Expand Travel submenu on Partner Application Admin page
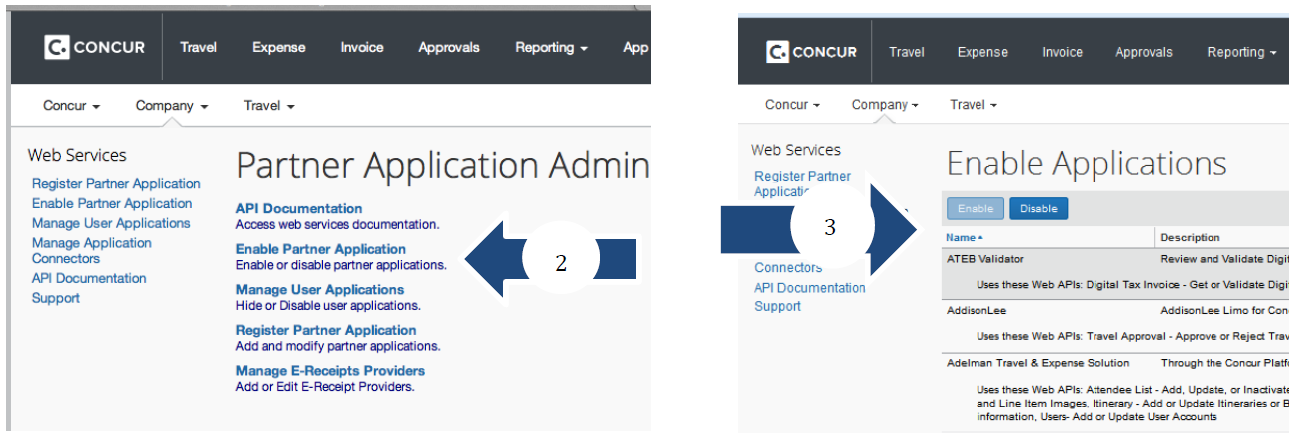This screenshot has width=1296, height=437. [x=269, y=105]
